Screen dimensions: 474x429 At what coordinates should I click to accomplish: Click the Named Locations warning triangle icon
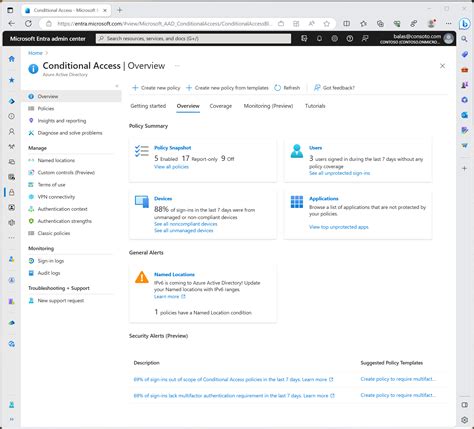[x=142, y=277]
